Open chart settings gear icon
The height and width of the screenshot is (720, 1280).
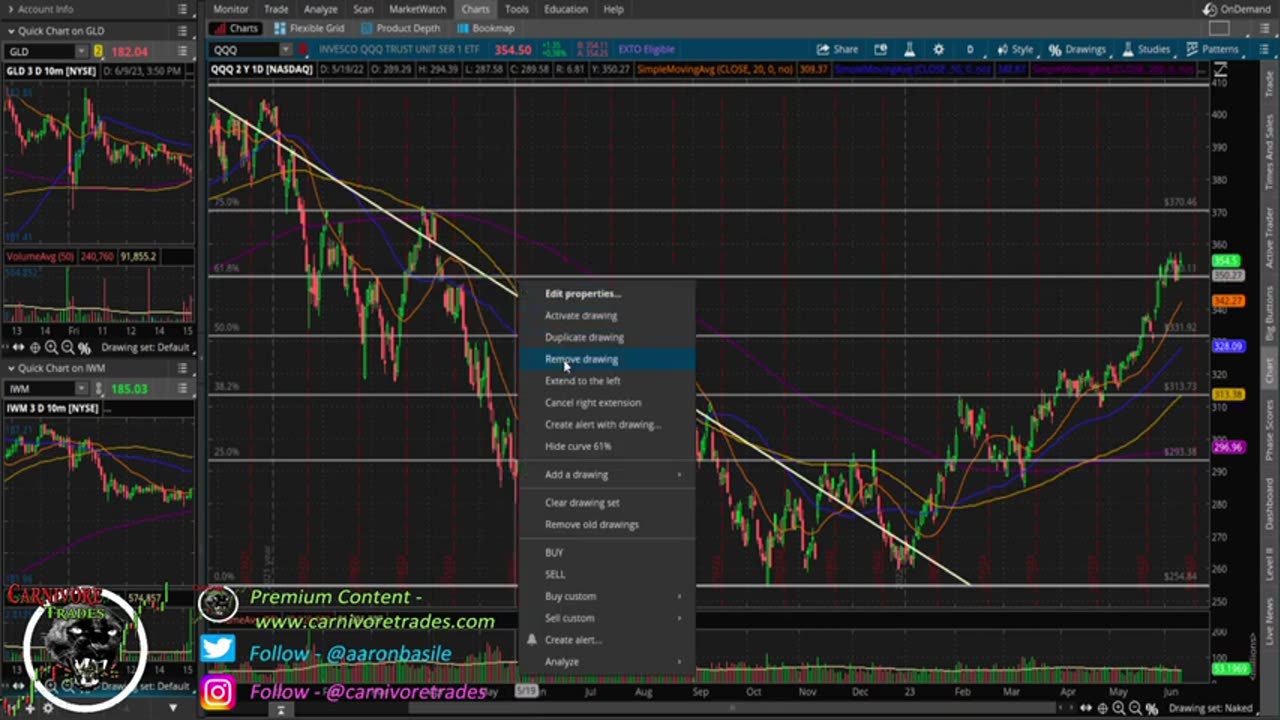[x=938, y=49]
